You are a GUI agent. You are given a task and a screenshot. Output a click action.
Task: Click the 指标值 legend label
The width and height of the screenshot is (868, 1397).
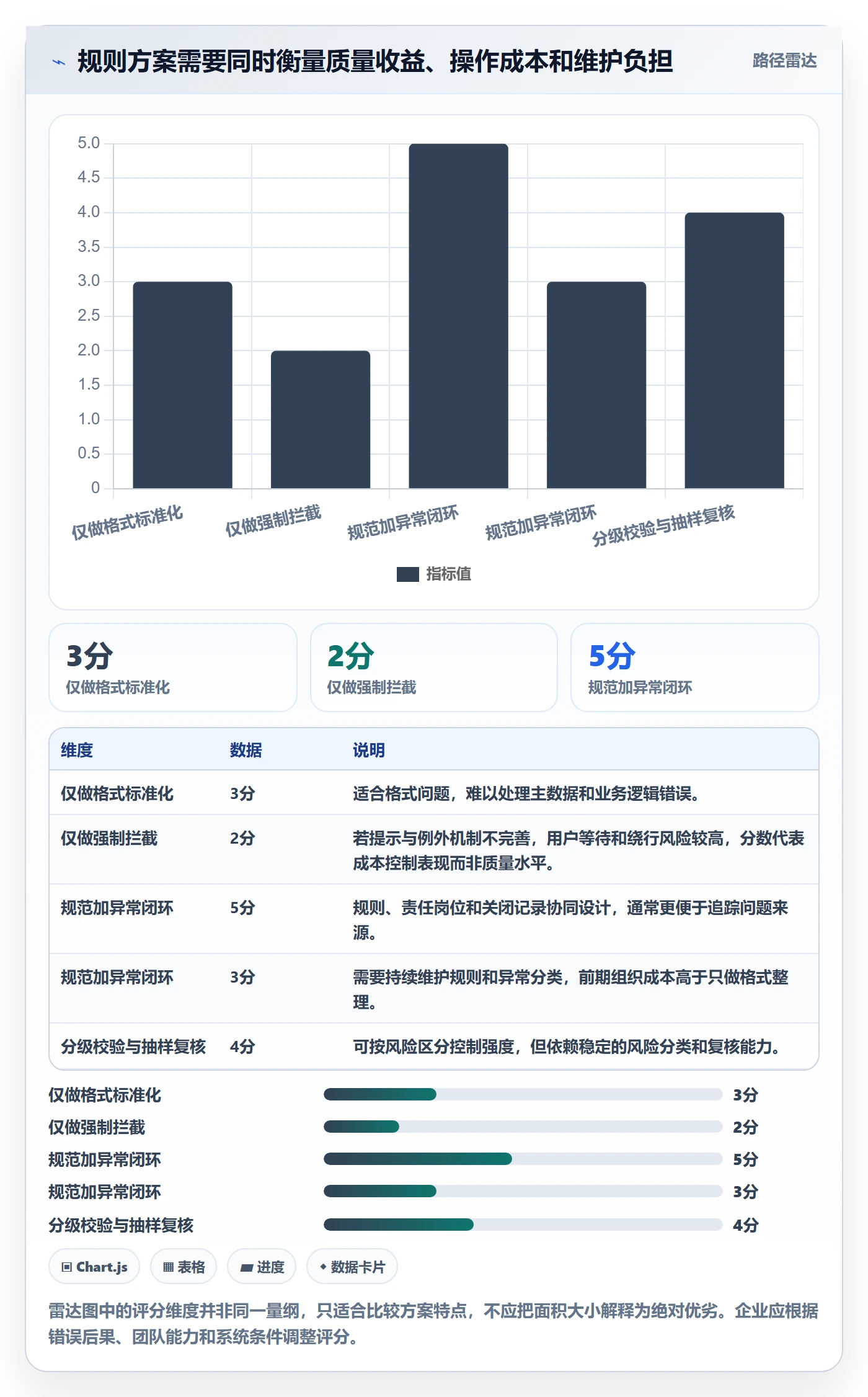448,574
